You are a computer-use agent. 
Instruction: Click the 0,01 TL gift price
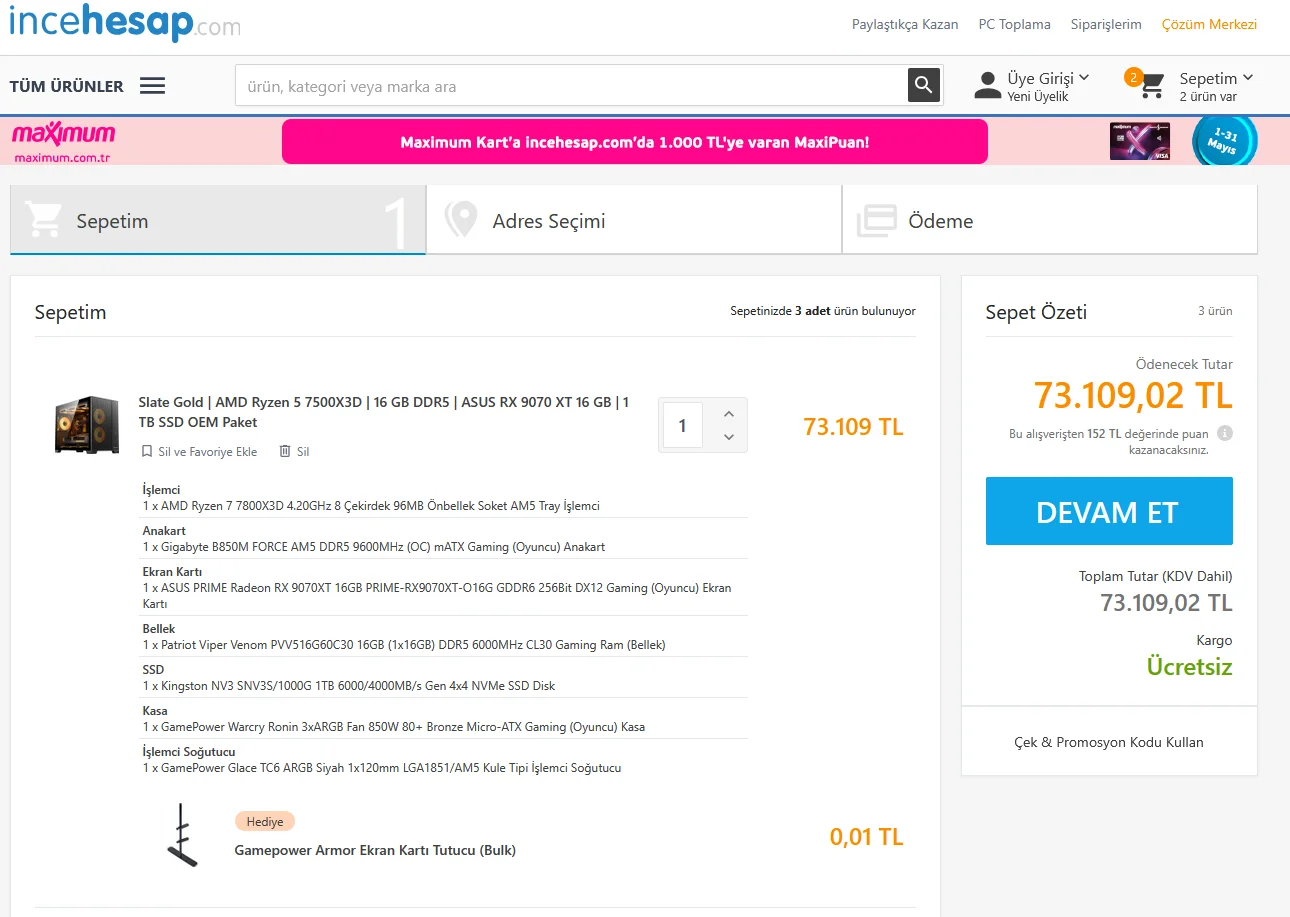[866, 837]
